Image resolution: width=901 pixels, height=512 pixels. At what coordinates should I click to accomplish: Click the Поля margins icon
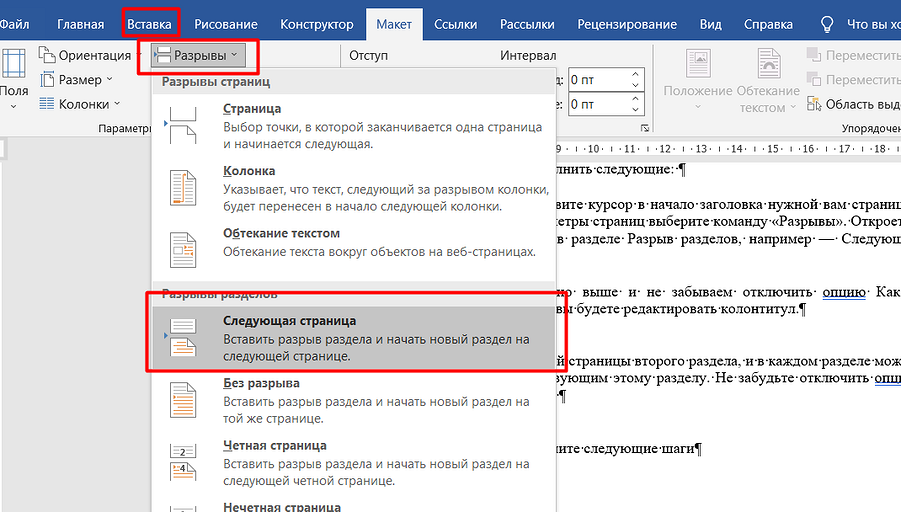tap(14, 63)
